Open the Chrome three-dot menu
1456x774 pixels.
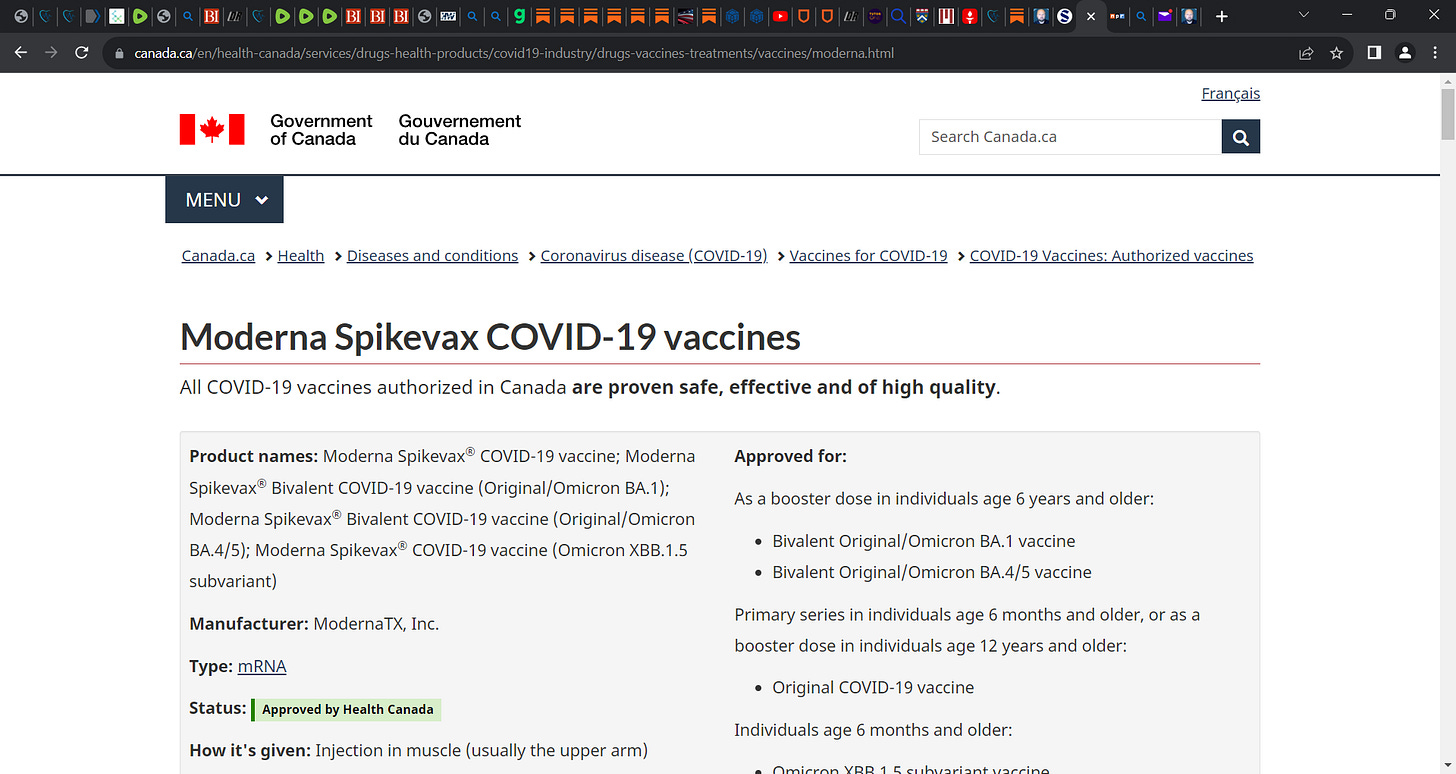point(1435,53)
